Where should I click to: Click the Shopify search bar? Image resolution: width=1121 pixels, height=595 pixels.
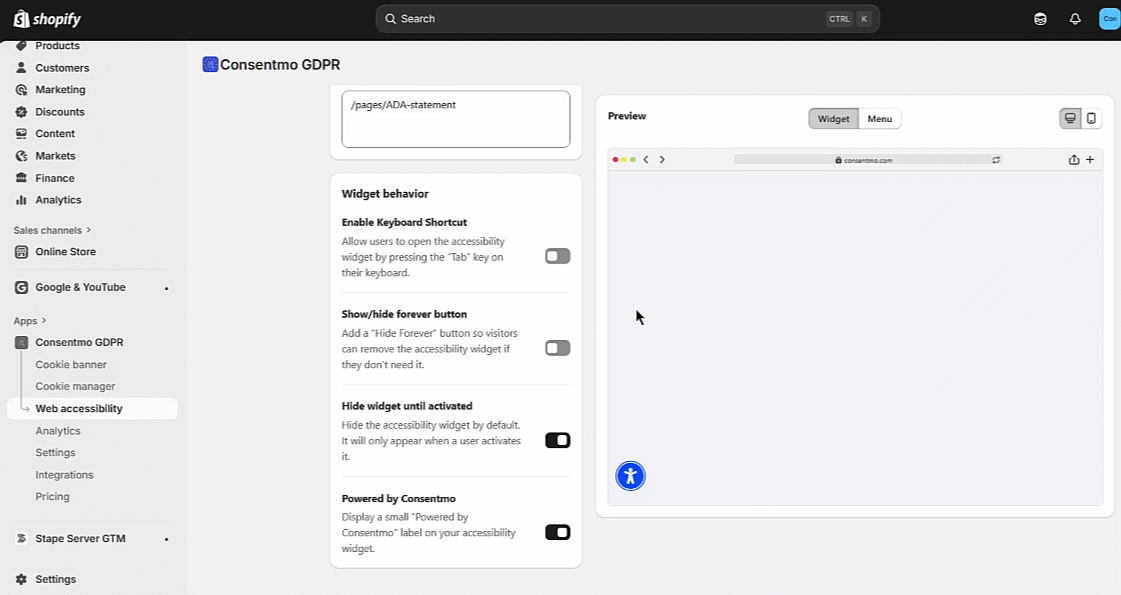(627, 19)
